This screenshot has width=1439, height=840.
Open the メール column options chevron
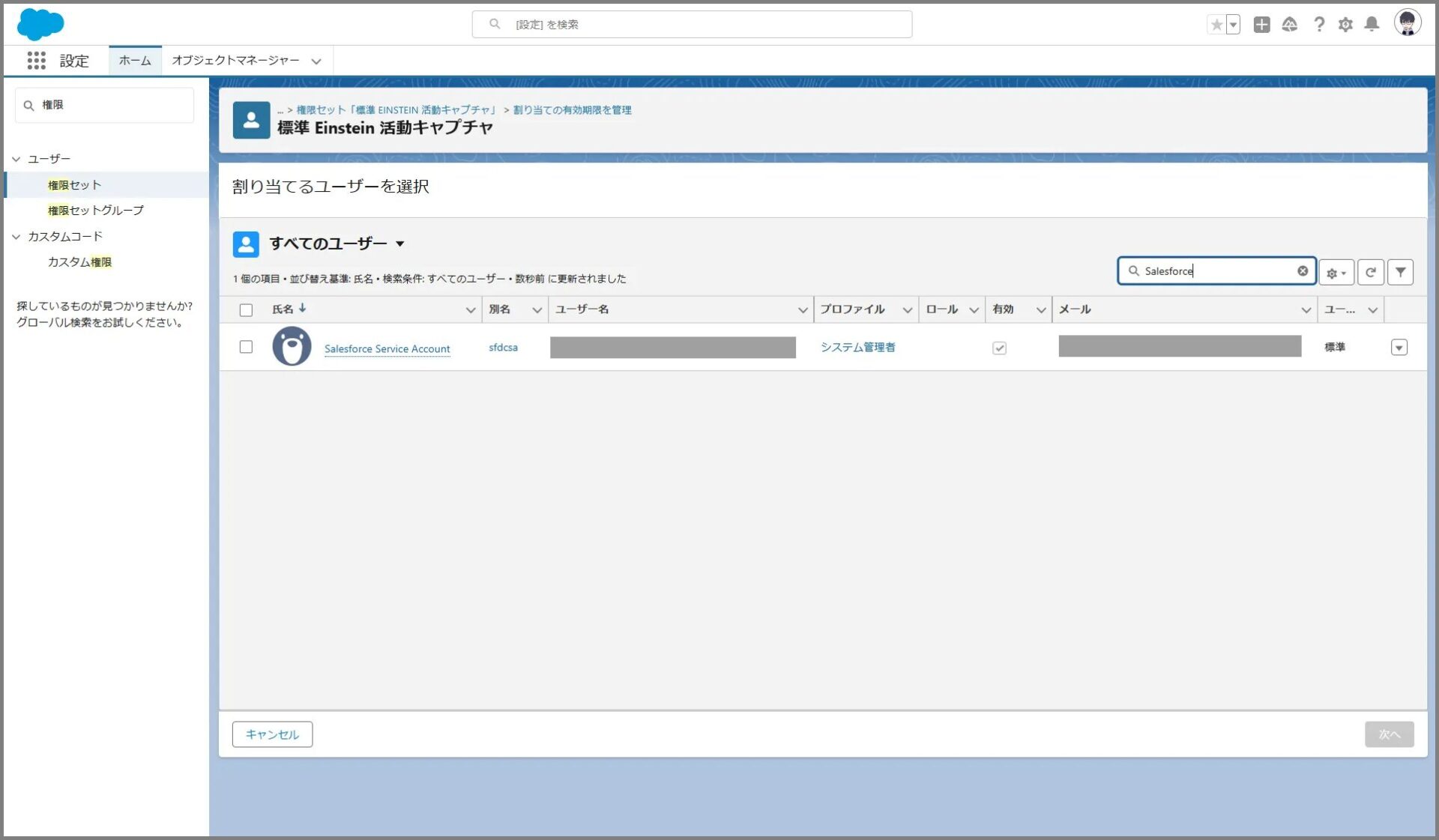pyautogui.click(x=1306, y=310)
